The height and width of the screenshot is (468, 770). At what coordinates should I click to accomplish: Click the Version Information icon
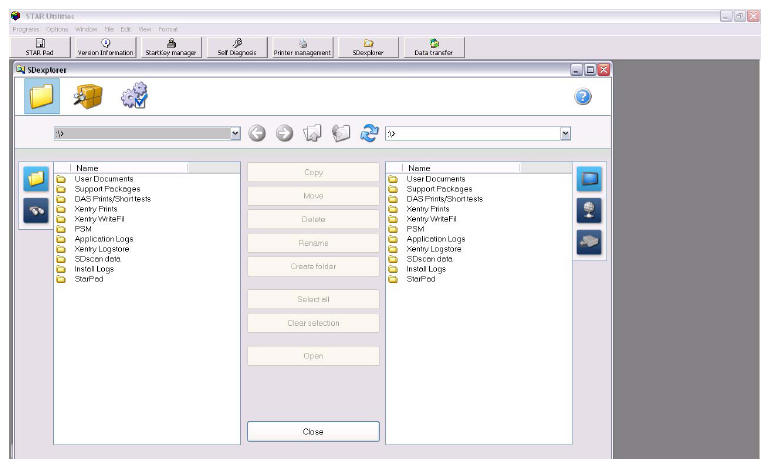(x=105, y=47)
